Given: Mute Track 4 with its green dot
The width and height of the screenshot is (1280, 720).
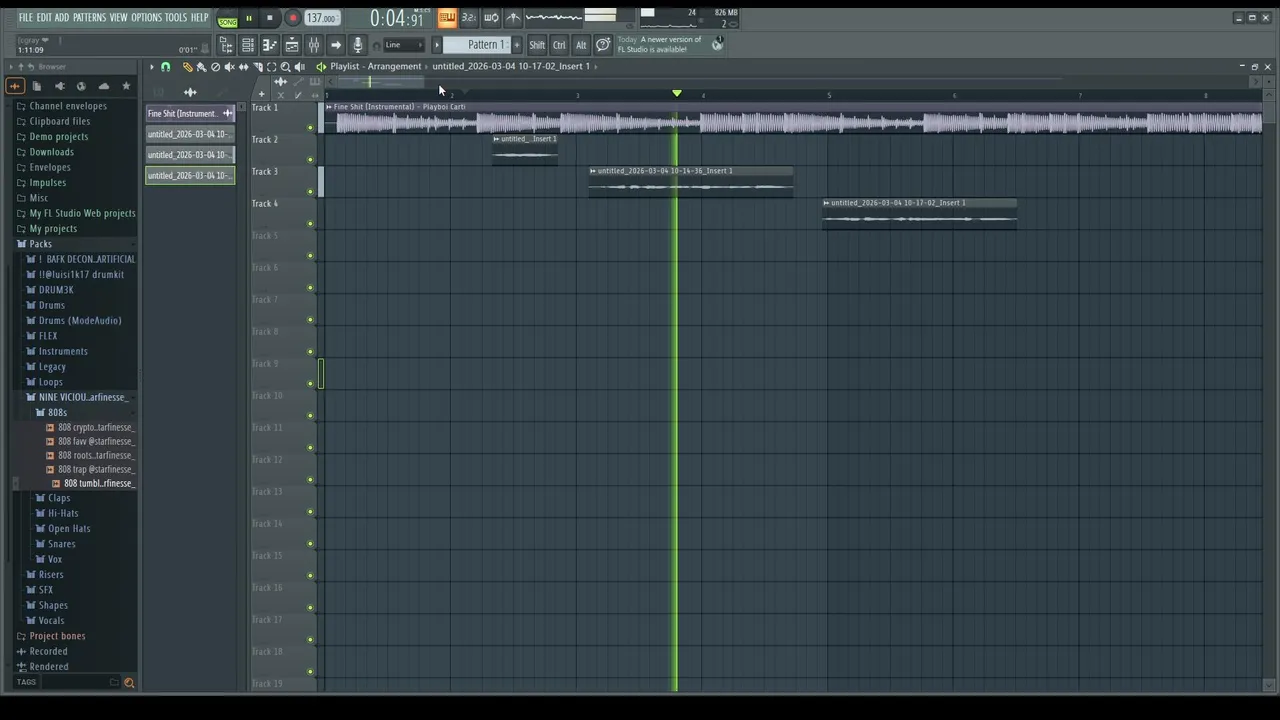Looking at the screenshot, I should (x=310, y=224).
